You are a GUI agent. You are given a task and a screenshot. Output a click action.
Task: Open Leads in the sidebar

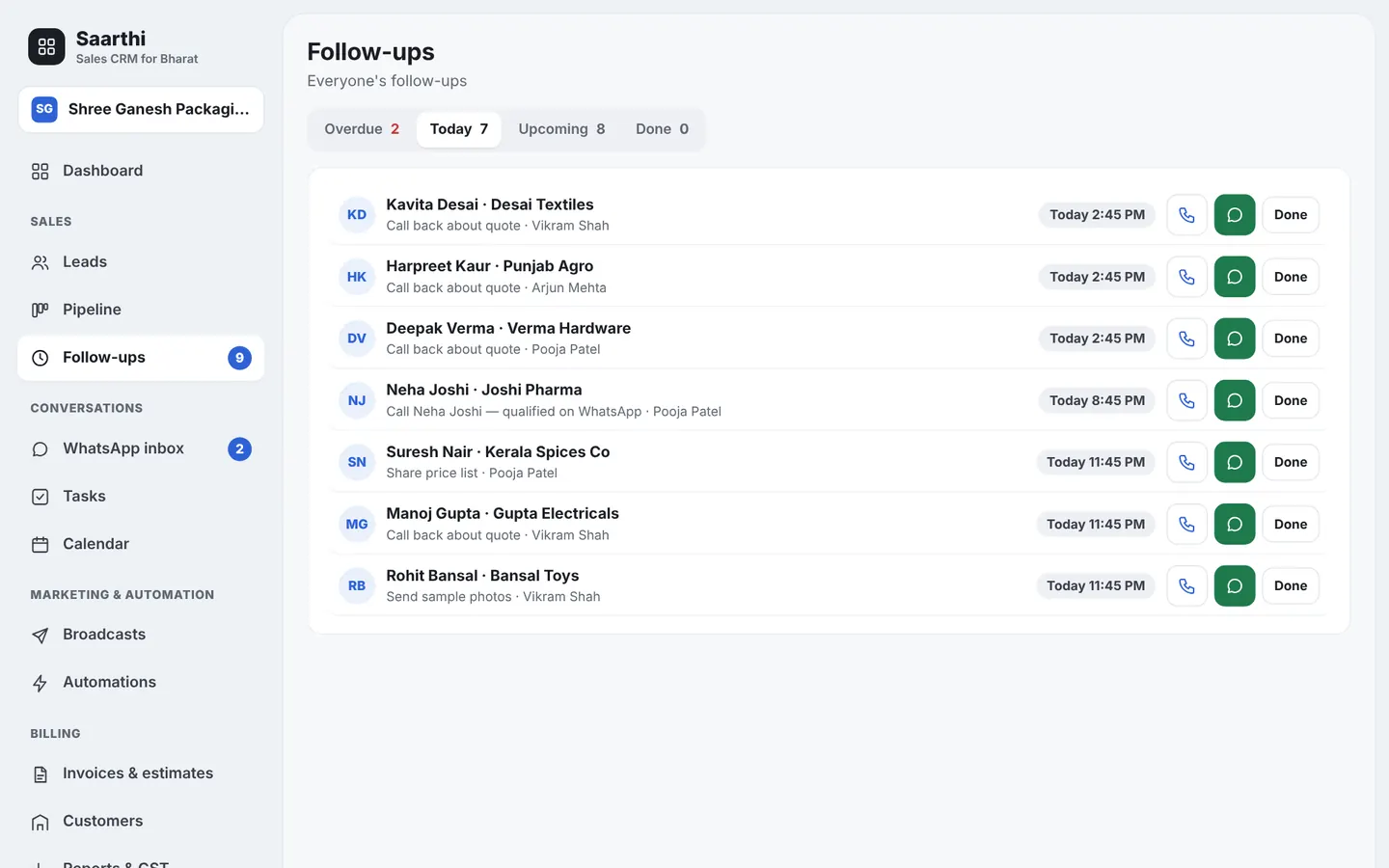(141, 262)
